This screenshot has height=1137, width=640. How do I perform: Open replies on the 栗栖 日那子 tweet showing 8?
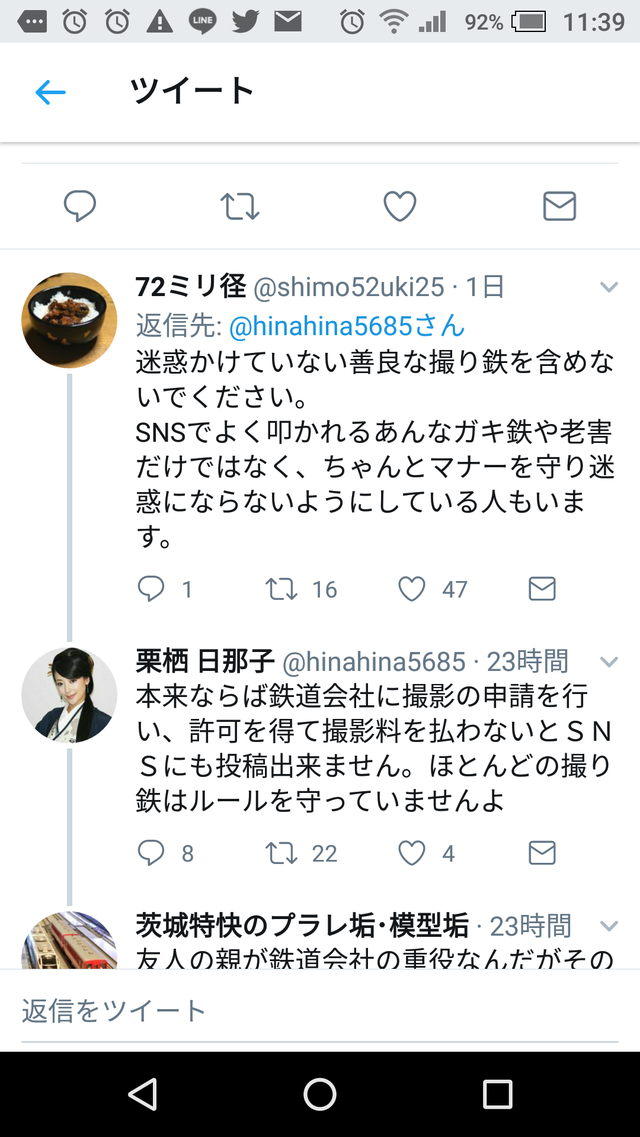click(x=151, y=853)
